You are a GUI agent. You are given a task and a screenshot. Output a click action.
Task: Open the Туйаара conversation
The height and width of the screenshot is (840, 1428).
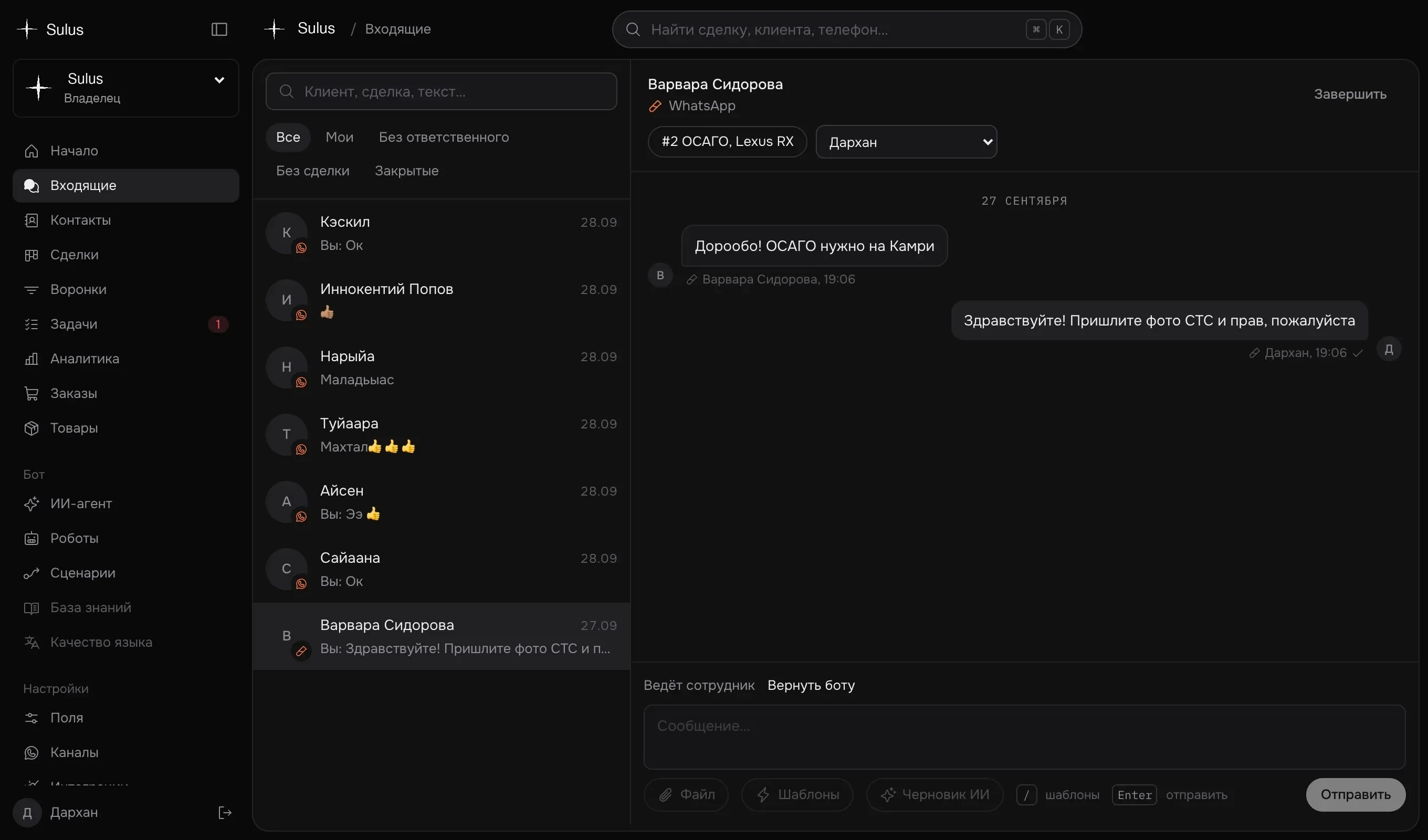coord(441,435)
